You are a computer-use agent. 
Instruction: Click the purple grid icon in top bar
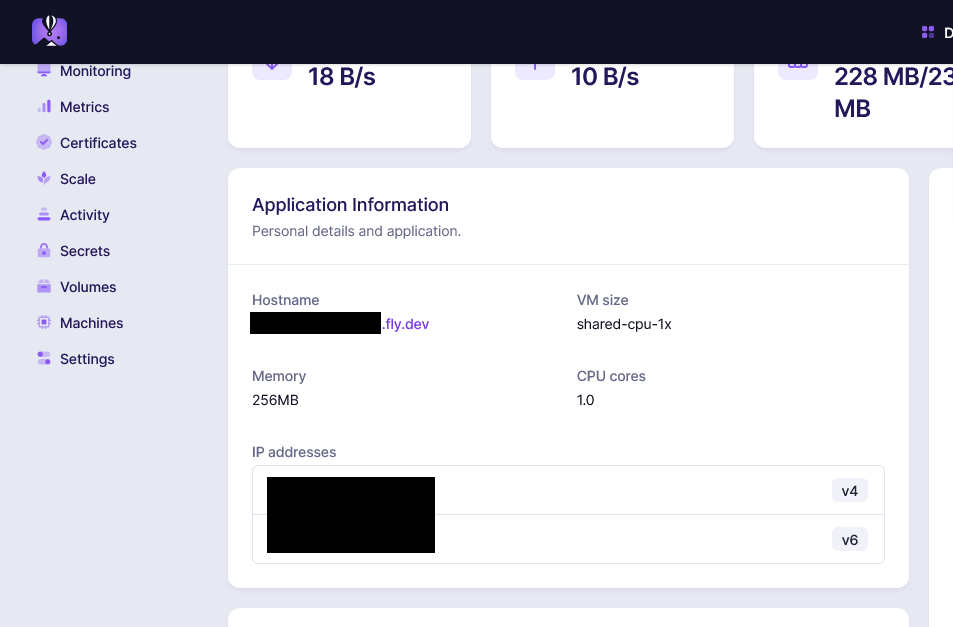[928, 33]
